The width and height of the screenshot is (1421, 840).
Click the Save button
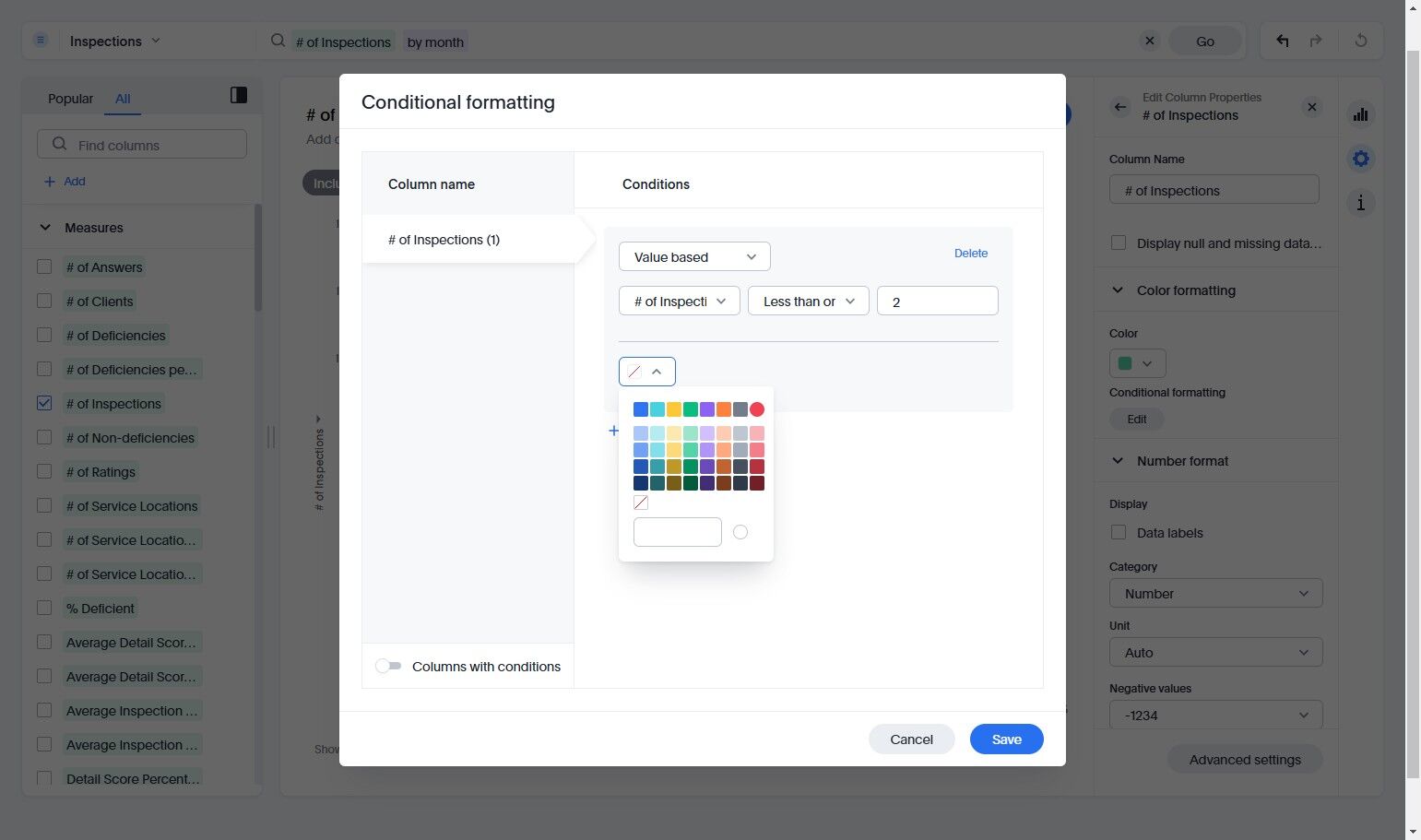tap(1006, 739)
